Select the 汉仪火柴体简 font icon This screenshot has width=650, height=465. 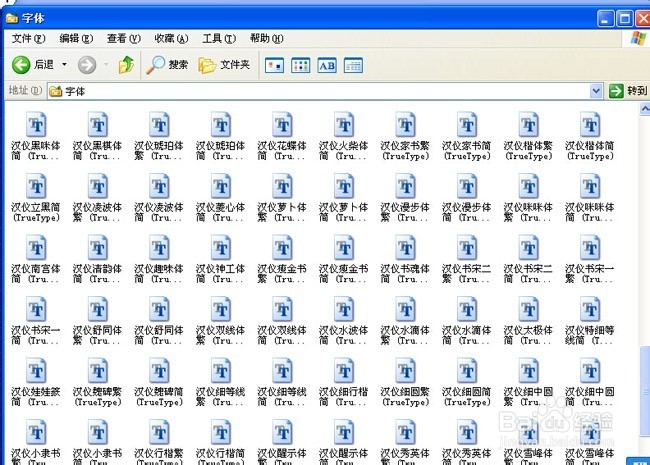344,124
